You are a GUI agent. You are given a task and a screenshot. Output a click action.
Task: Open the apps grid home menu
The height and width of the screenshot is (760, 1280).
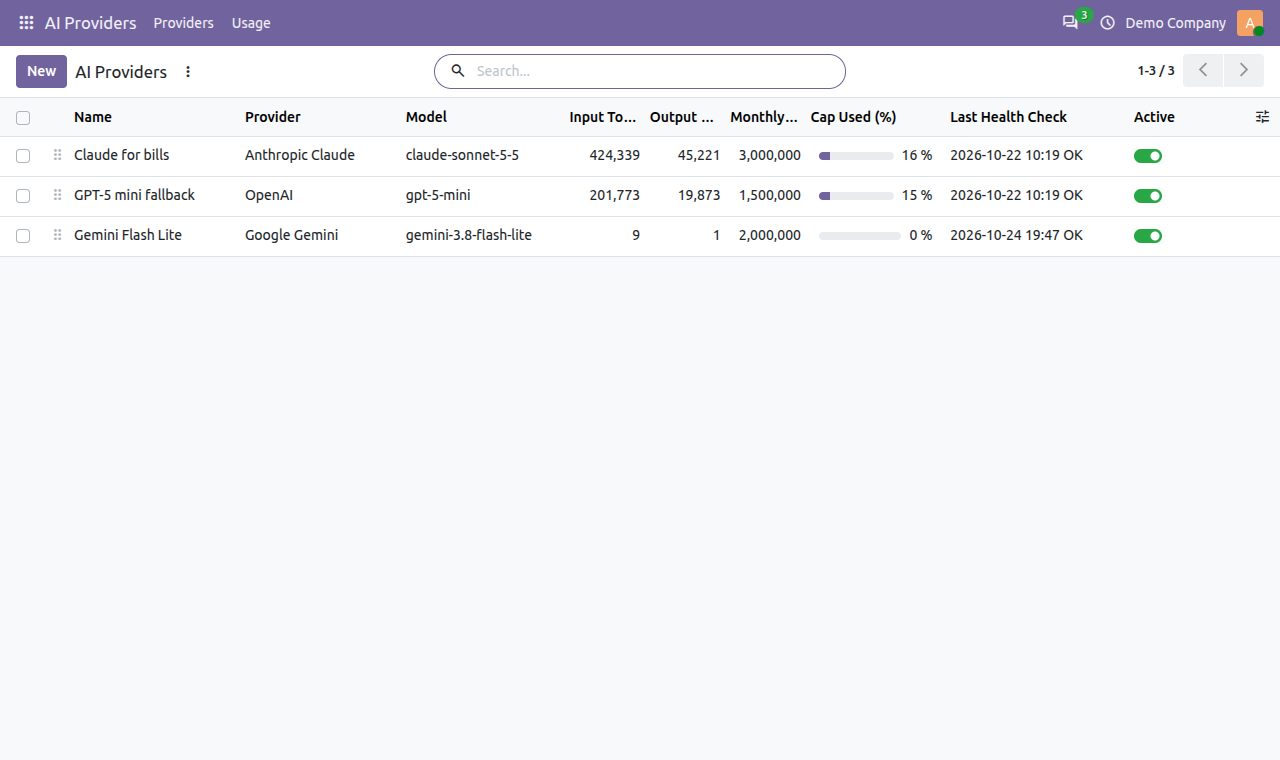26,23
